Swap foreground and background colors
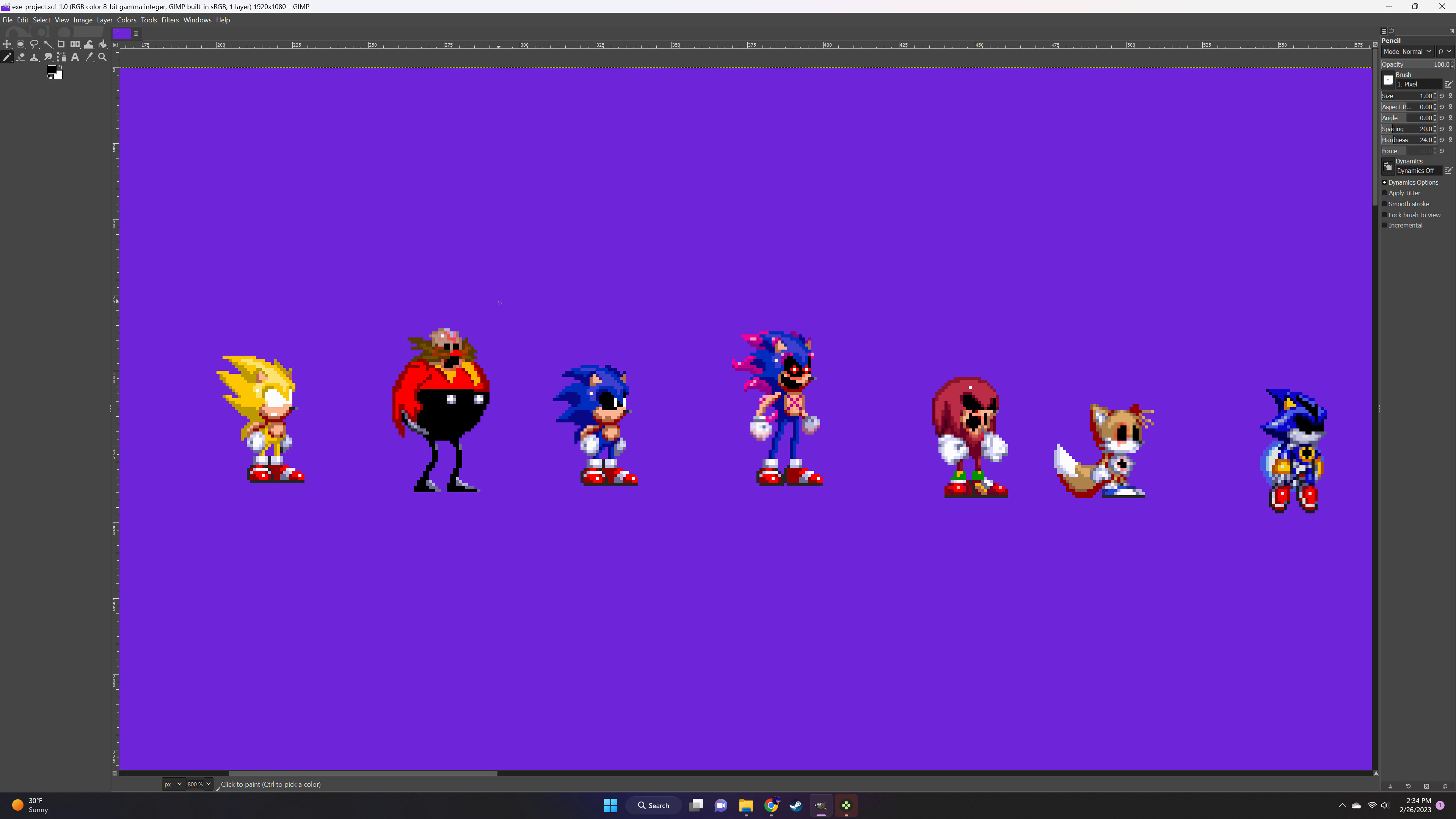The height and width of the screenshot is (819, 1456). point(60,67)
